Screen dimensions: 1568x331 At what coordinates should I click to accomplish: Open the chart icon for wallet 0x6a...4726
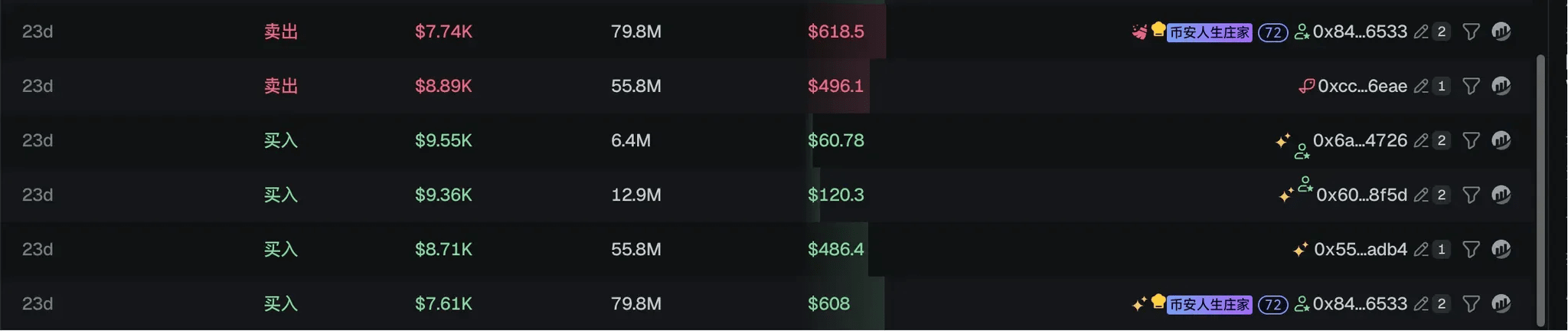pos(1501,140)
